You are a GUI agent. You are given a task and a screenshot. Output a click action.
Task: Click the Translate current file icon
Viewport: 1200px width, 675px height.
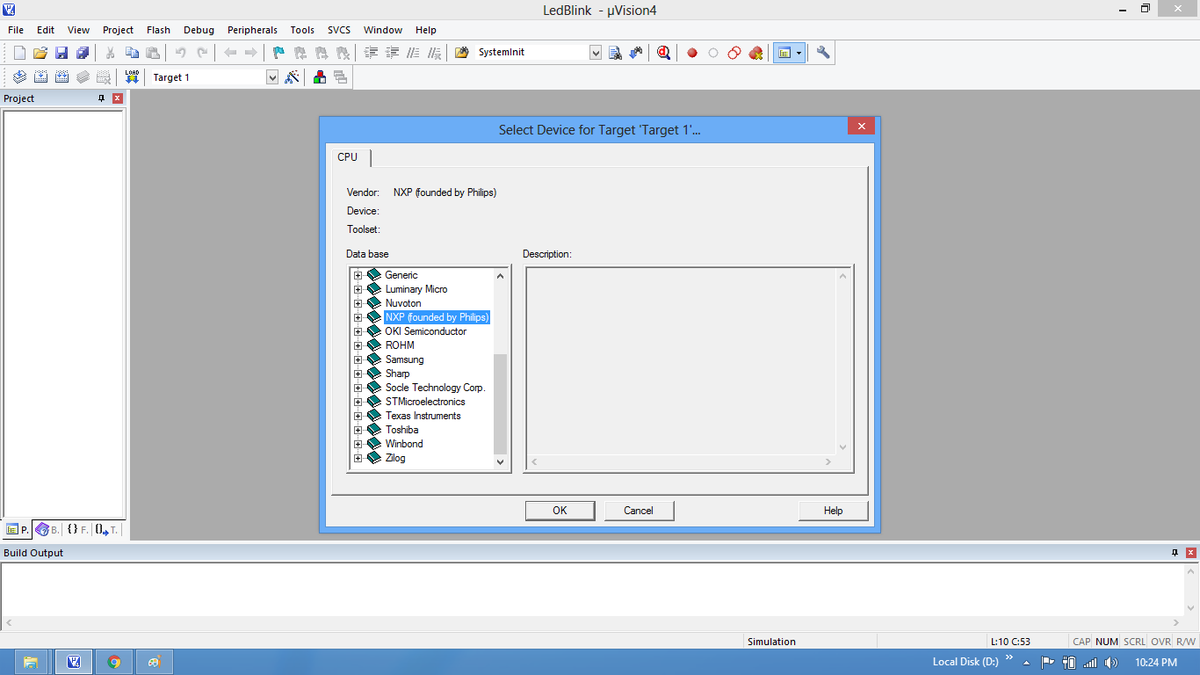point(21,77)
